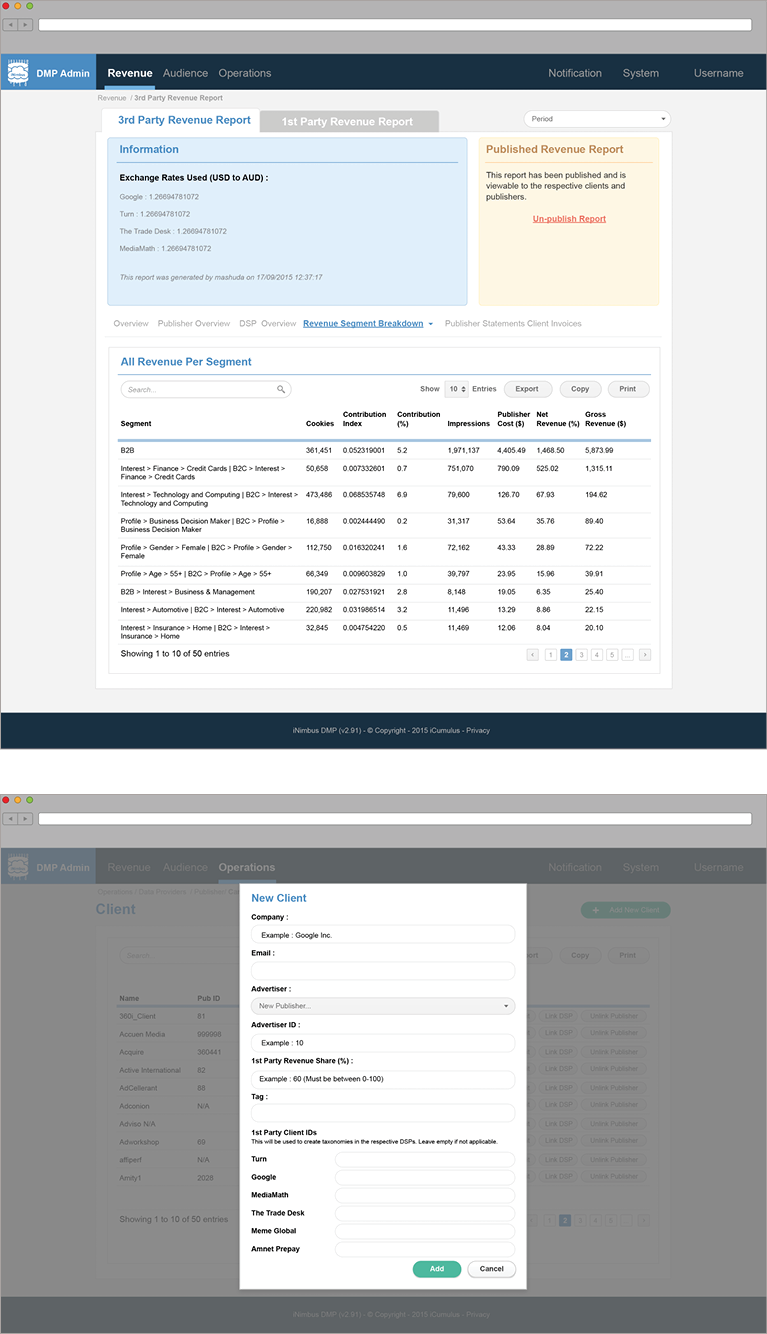
Task: Sort by the Impressions column header
Action: [469, 424]
